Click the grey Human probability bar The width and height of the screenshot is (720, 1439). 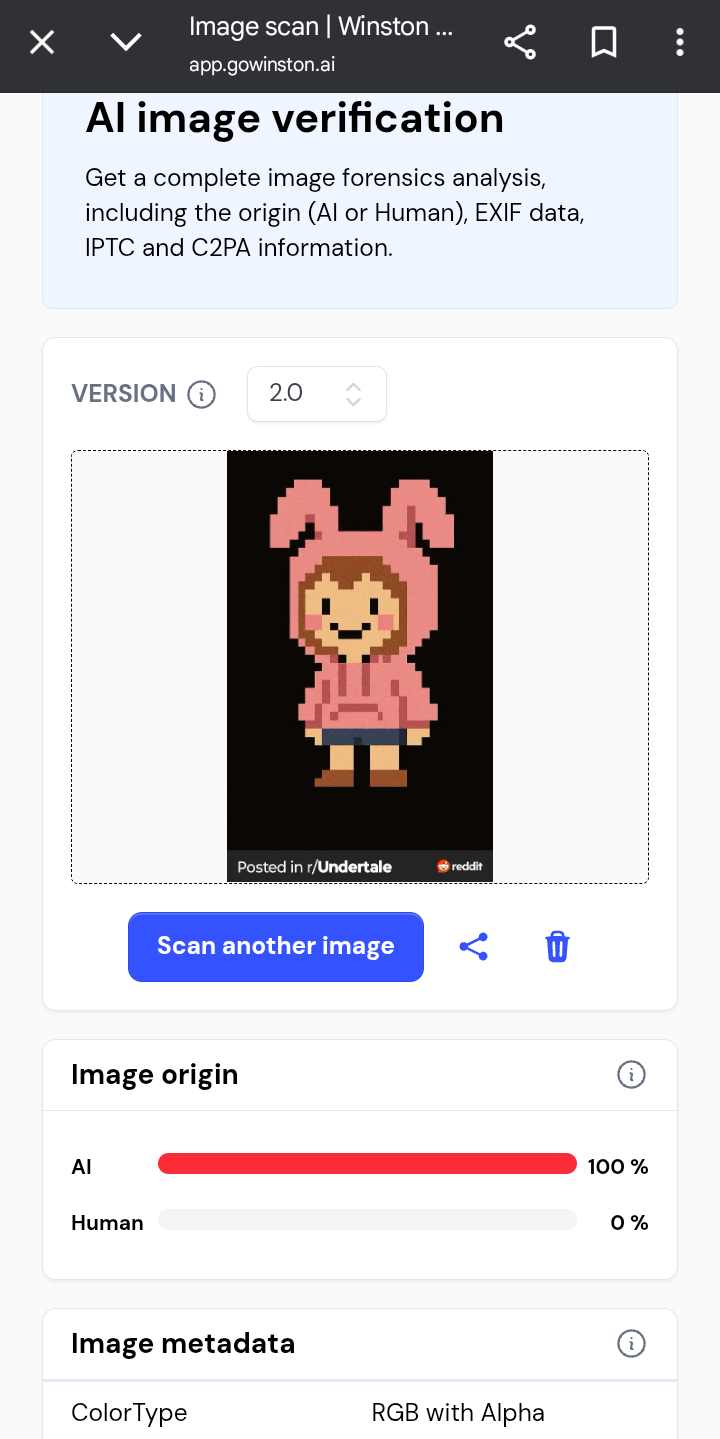[x=367, y=1219]
